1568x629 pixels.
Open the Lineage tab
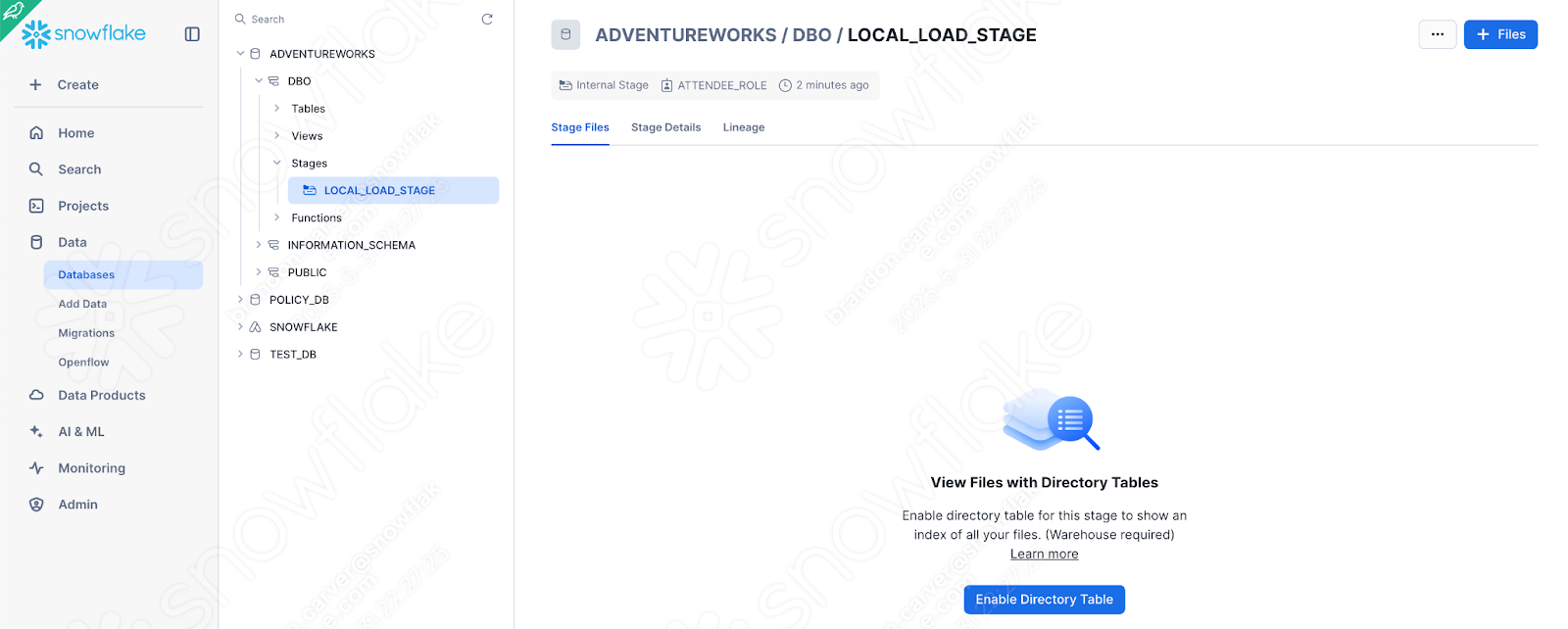[x=743, y=127]
